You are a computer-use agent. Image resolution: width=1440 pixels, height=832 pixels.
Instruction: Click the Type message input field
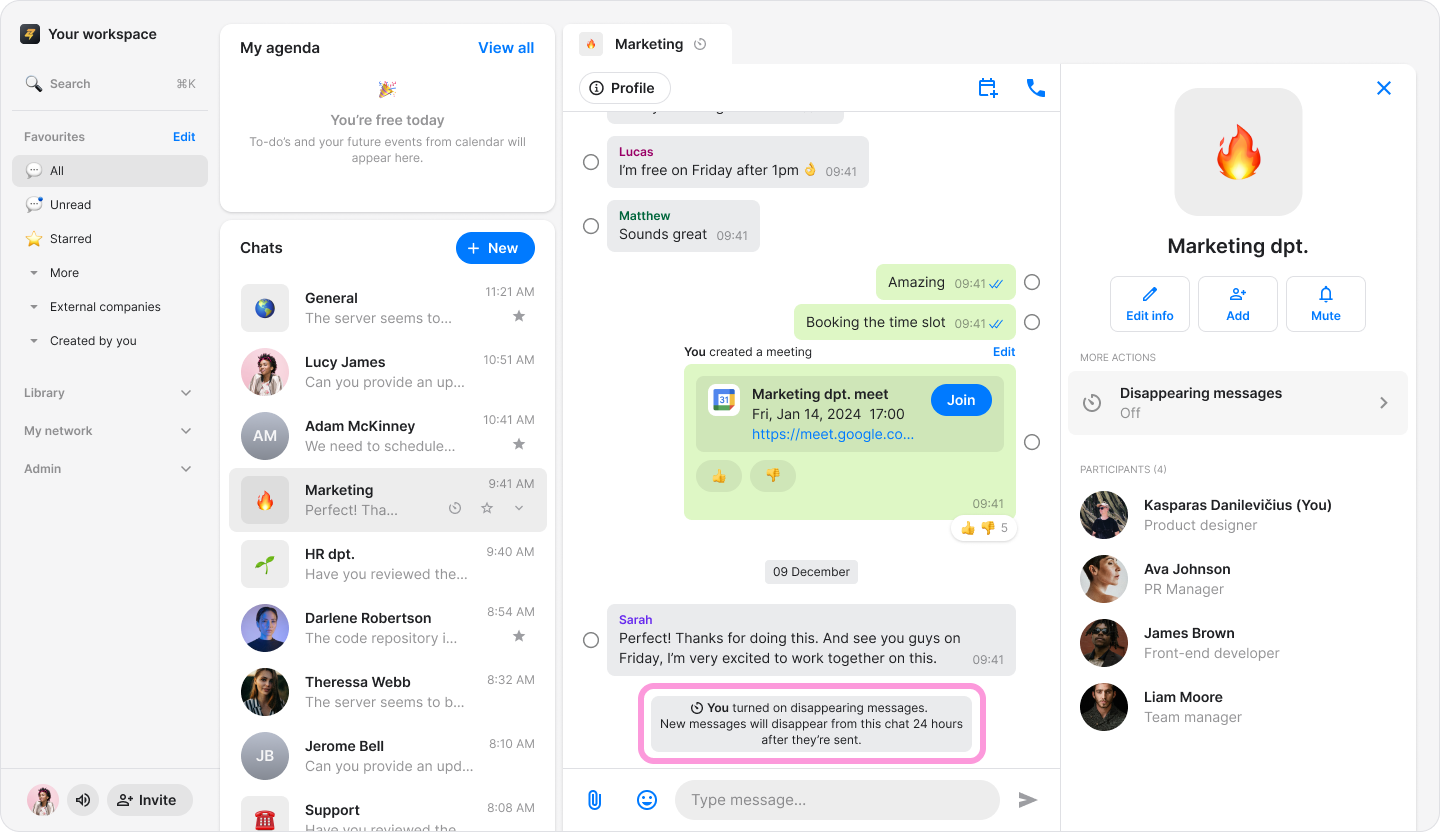837,800
